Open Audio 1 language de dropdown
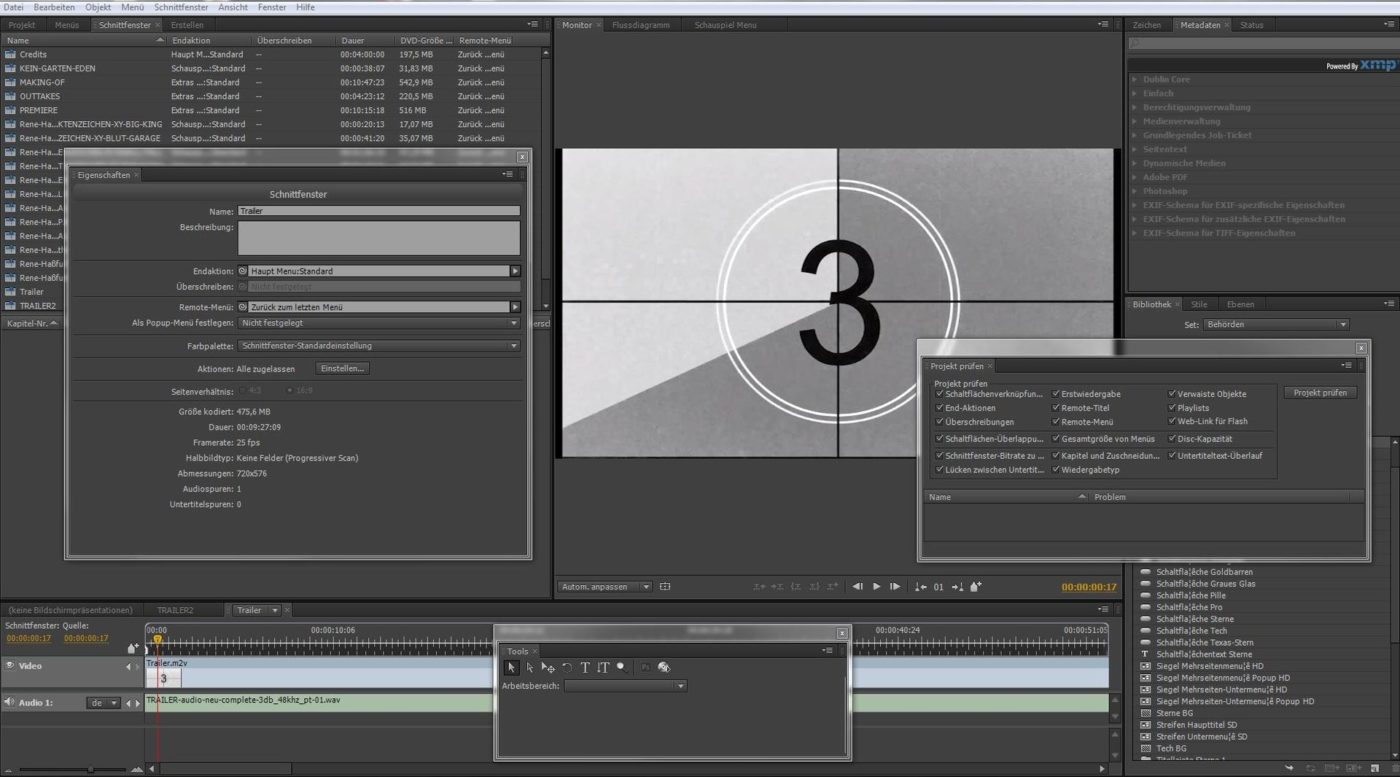 pyautogui.click(x=103, y=703)
